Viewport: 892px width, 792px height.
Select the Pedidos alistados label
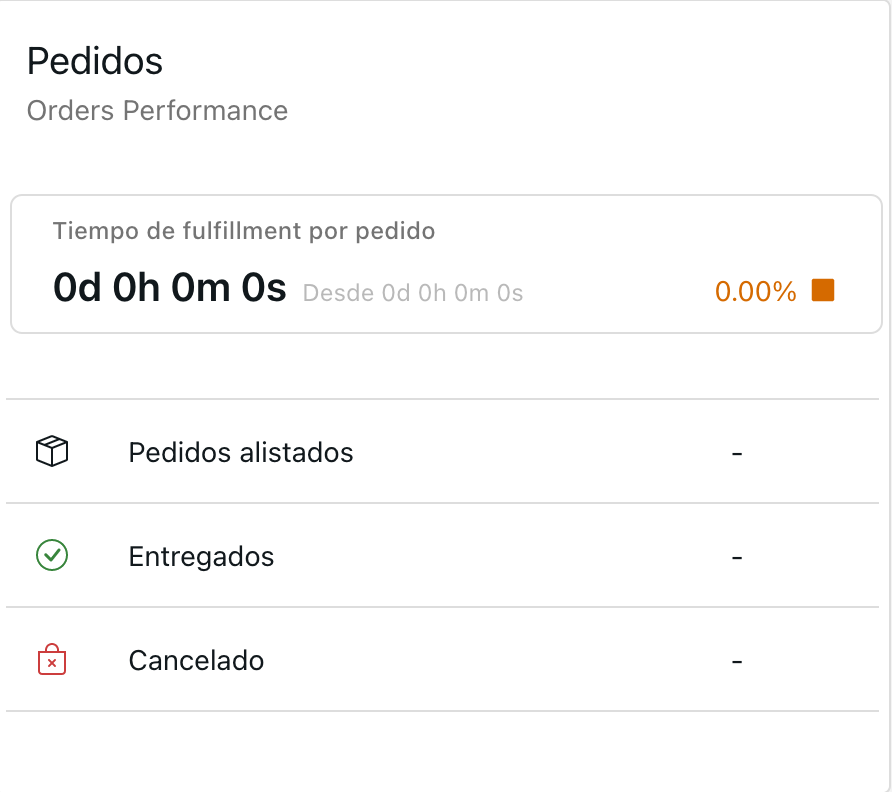[241, 453]
